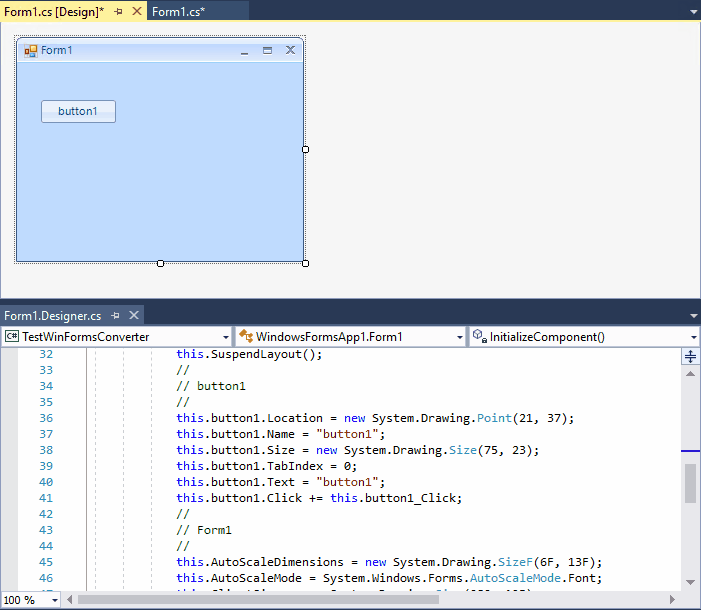Image resolution: width=701 pixels, height=610 pixels.
Task: Select the Form1 title bar icon
Action: pyautogui.click(x=30, y=50)
